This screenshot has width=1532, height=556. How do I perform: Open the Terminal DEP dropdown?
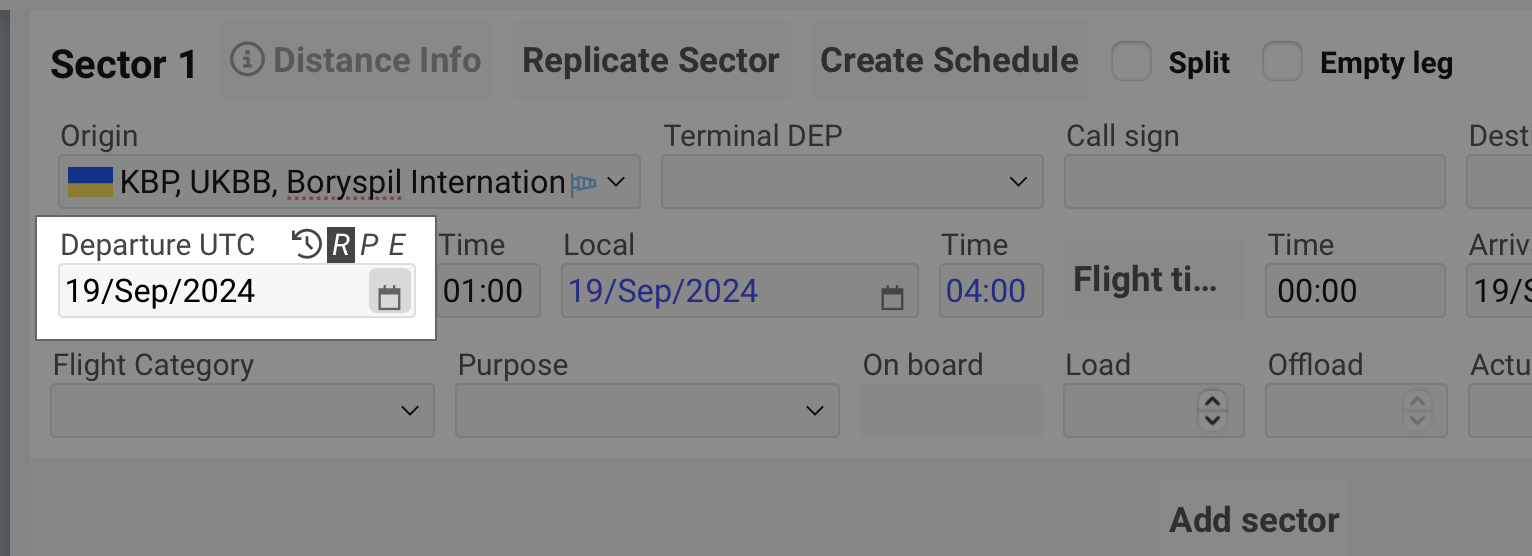click(x=1018, y=182)
